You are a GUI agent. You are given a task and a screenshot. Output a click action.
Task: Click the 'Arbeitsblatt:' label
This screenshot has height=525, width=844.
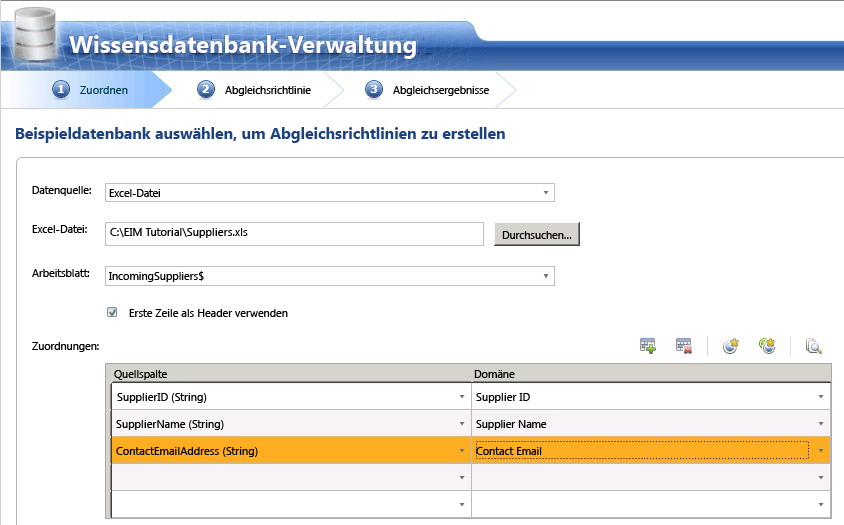click(x=61, y=274)
